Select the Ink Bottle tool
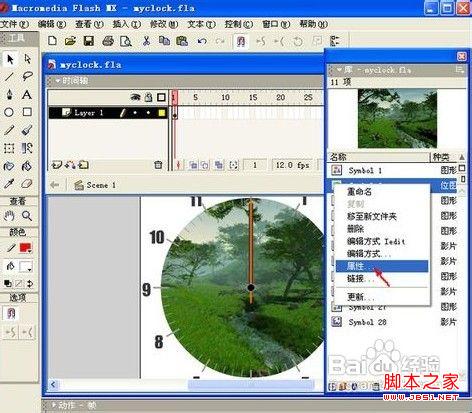 tap(9, 166)
